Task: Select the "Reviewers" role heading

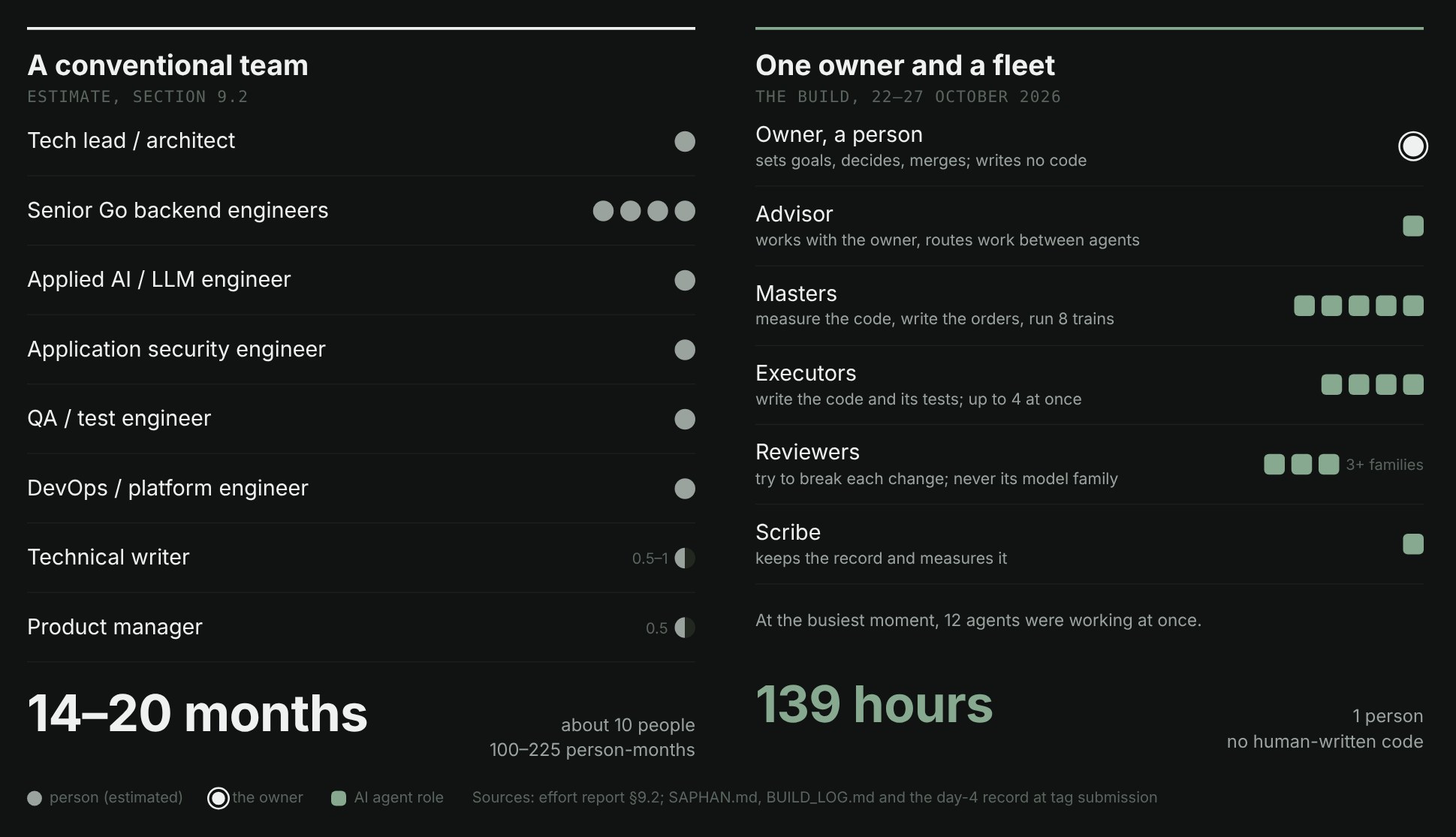Action: coord(807,452)
